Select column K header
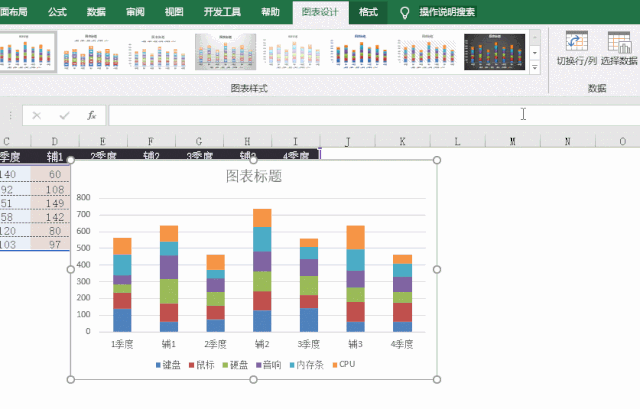This screenshot has height=409, width=640. (x=402, y=142)
